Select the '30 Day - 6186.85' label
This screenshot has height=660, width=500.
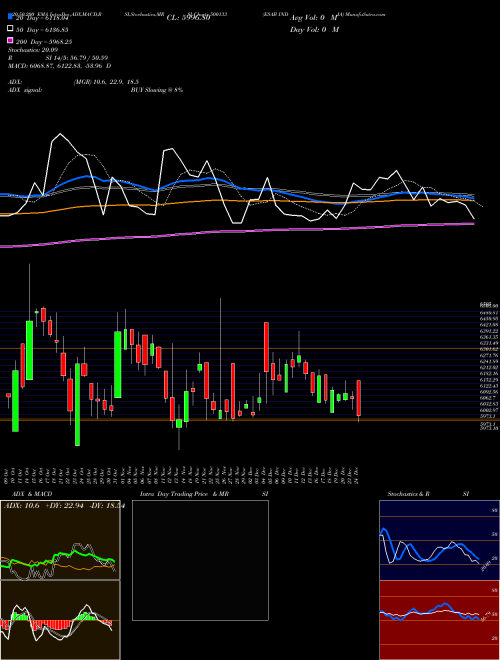point(42,30)
